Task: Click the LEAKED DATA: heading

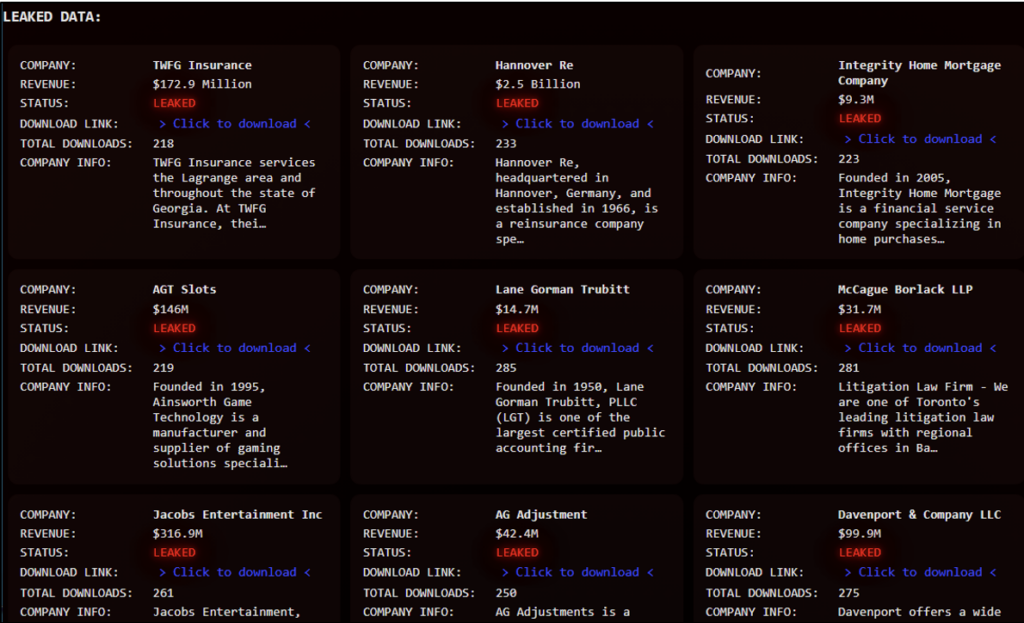Action: 52,17
